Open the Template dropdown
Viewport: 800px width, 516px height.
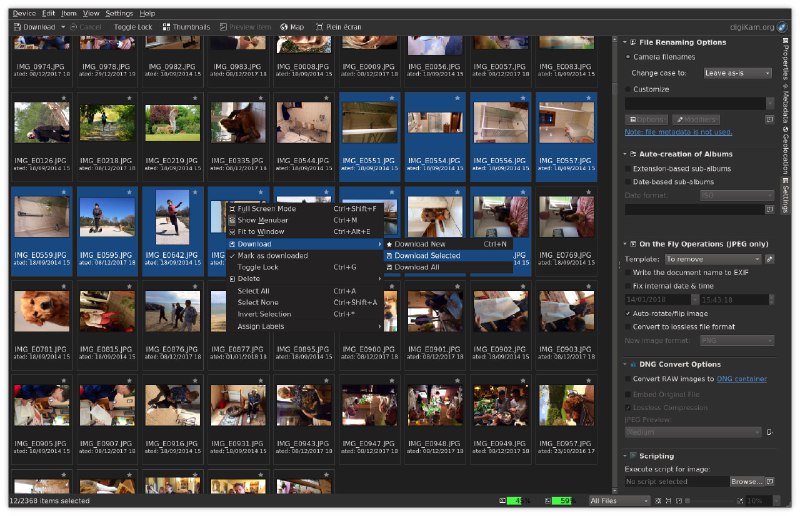711,259
